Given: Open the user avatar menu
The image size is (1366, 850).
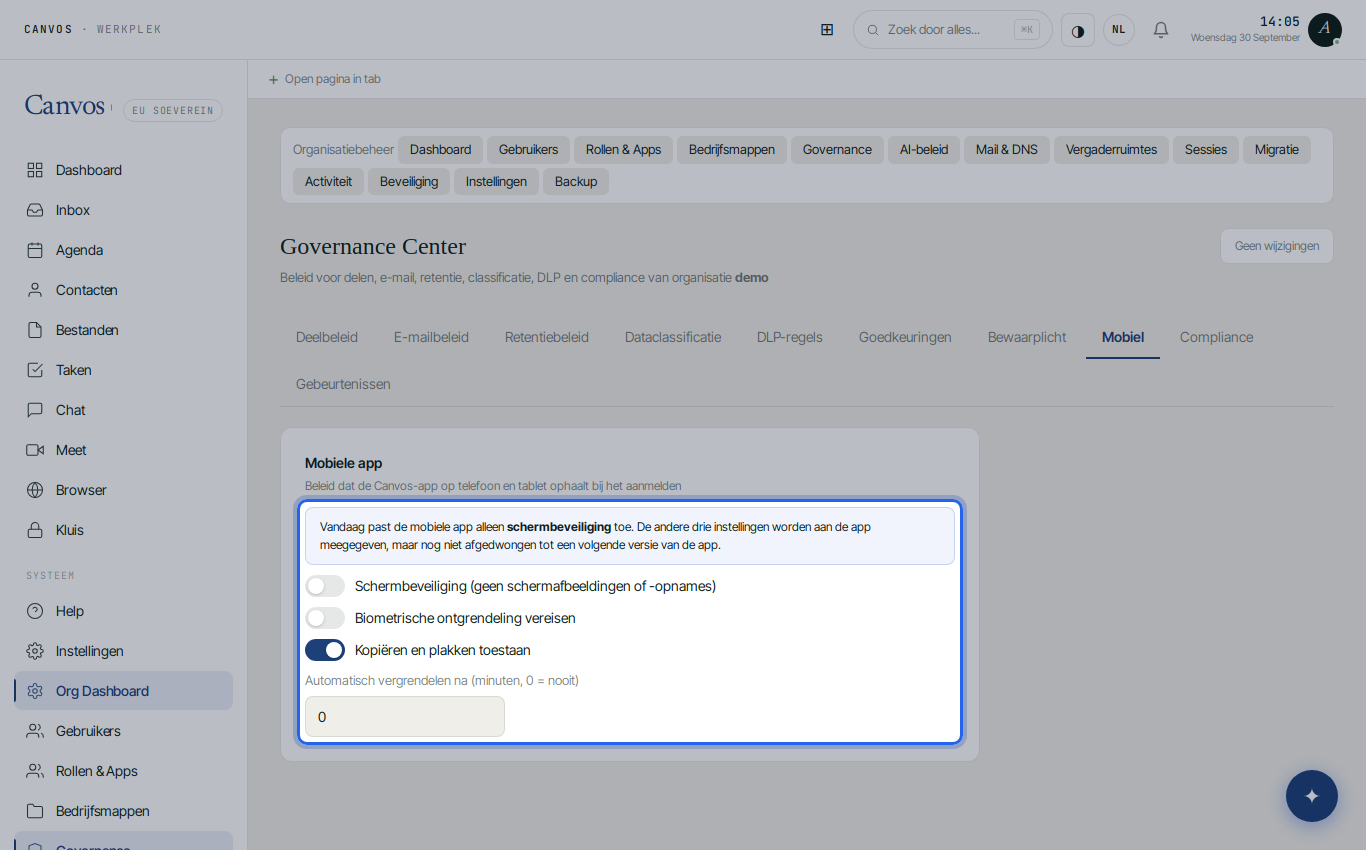Looking at the screenshot, I should (x=1325, y=30).
